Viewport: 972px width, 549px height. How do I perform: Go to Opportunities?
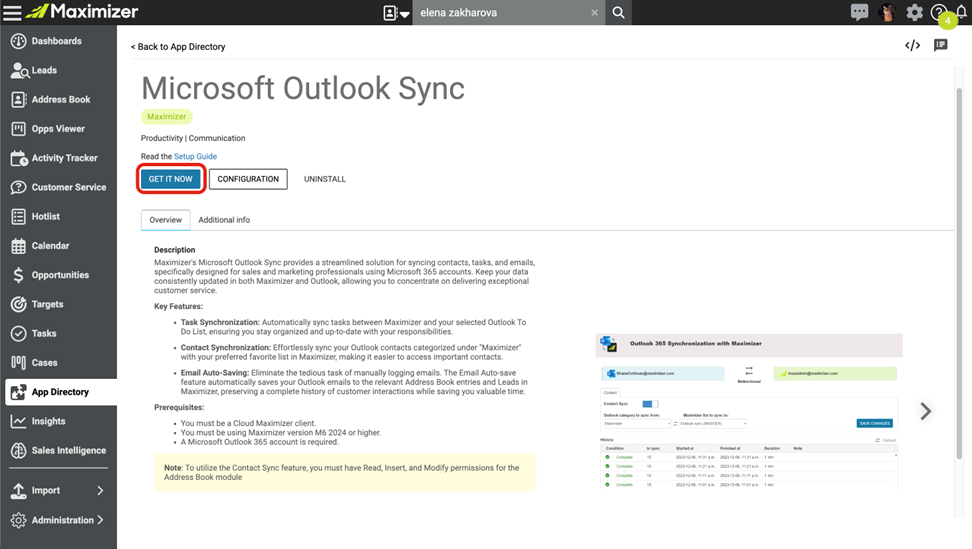(x=58, y=275)
